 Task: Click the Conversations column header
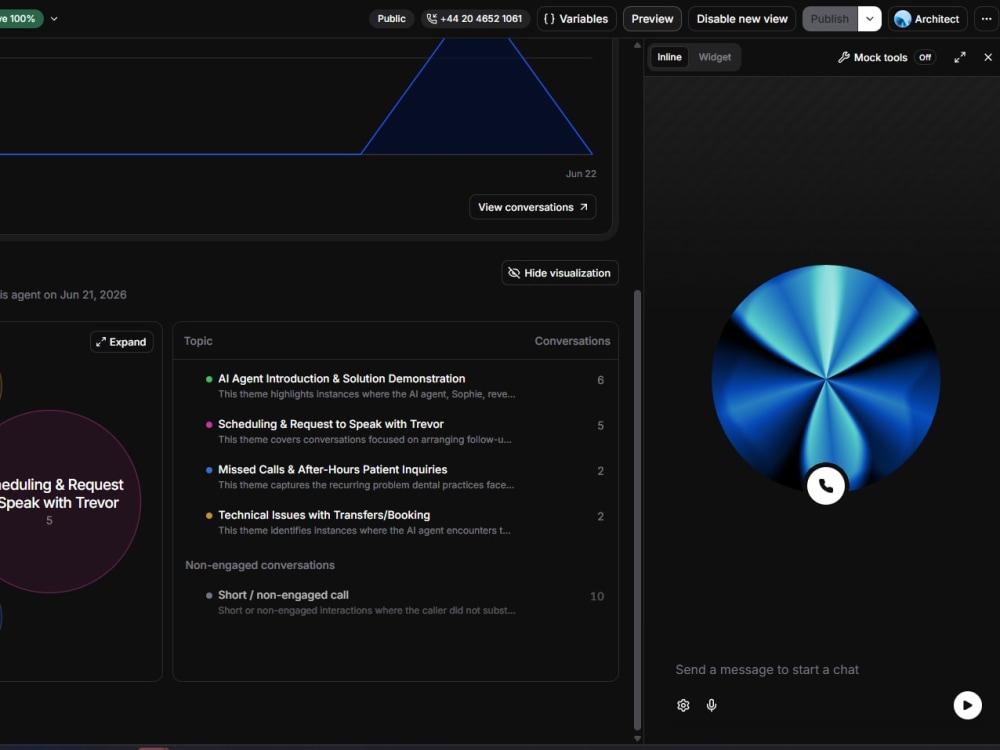tap(572, 341)
